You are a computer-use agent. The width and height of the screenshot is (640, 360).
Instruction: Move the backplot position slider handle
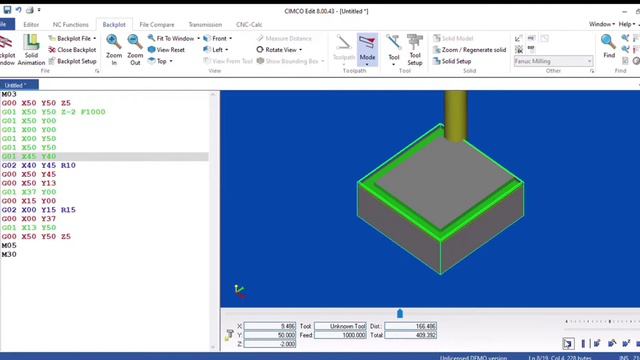pos(400,313)
